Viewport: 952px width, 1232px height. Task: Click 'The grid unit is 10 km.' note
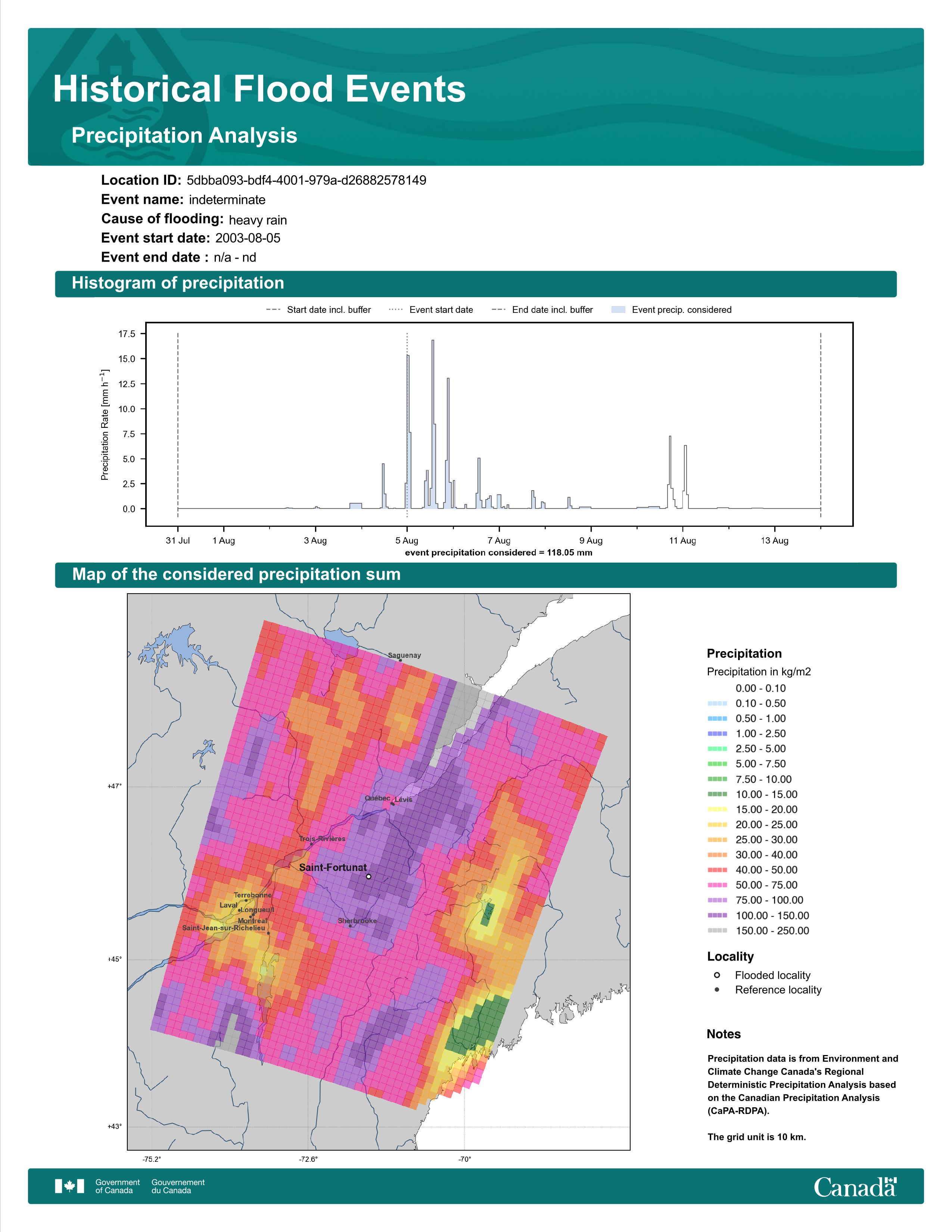coord(757,1137)
